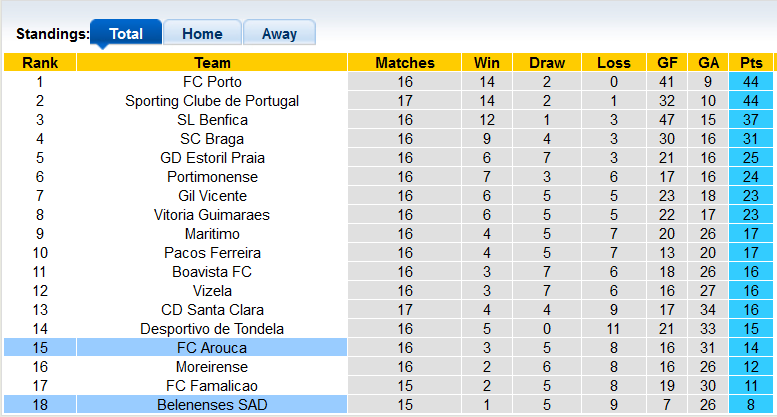Click the FC Porto team name
This screenshot has width=777, height=417.
click(212, 82)
